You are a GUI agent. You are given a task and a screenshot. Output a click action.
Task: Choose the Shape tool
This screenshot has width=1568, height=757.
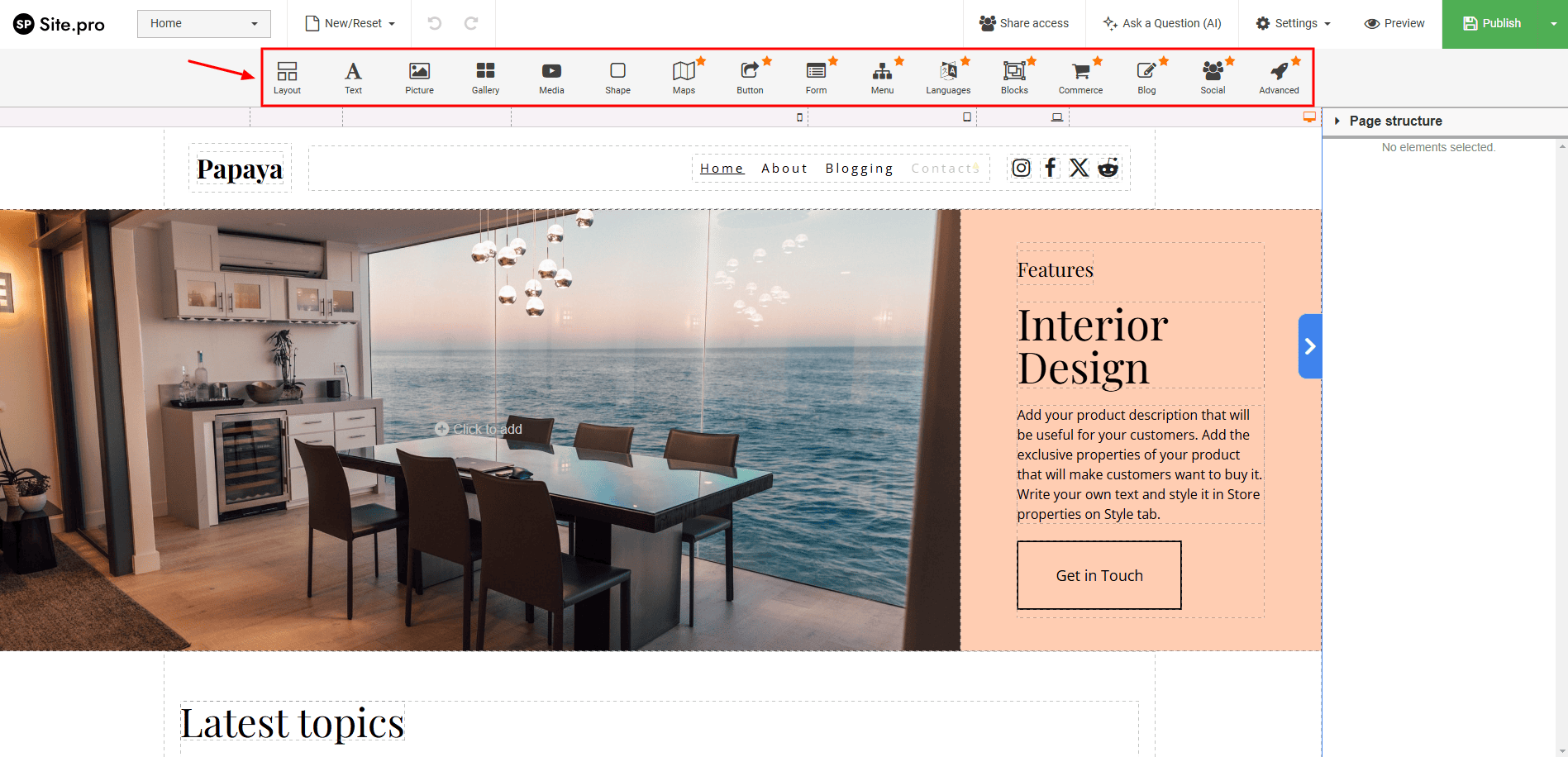[617, 77]
